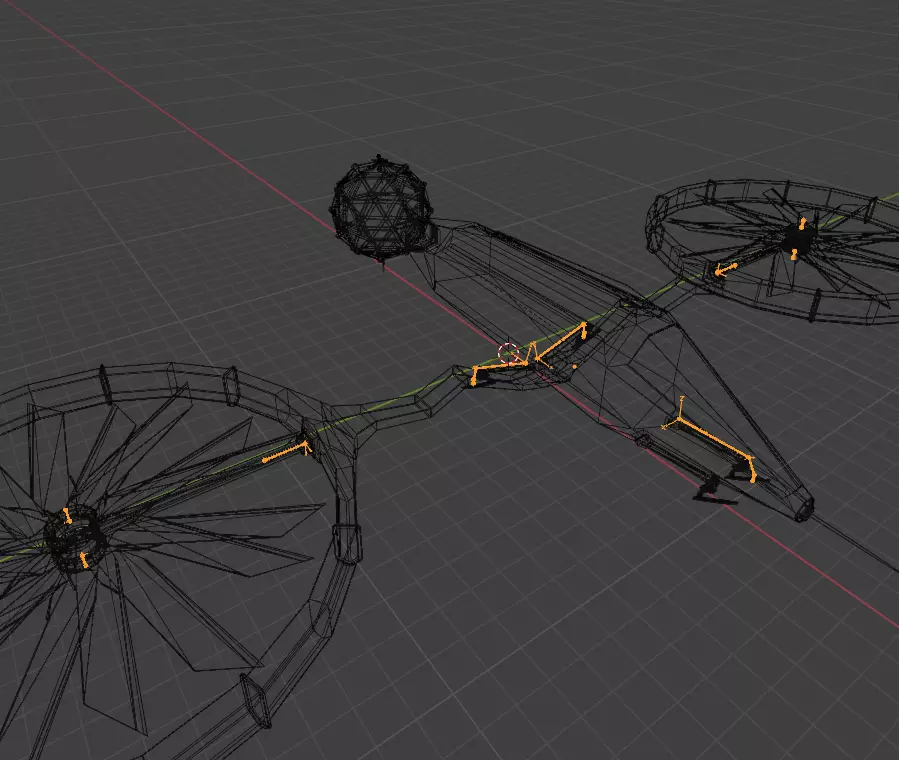Select the wireframe sphere mesh

coord(381,207)
